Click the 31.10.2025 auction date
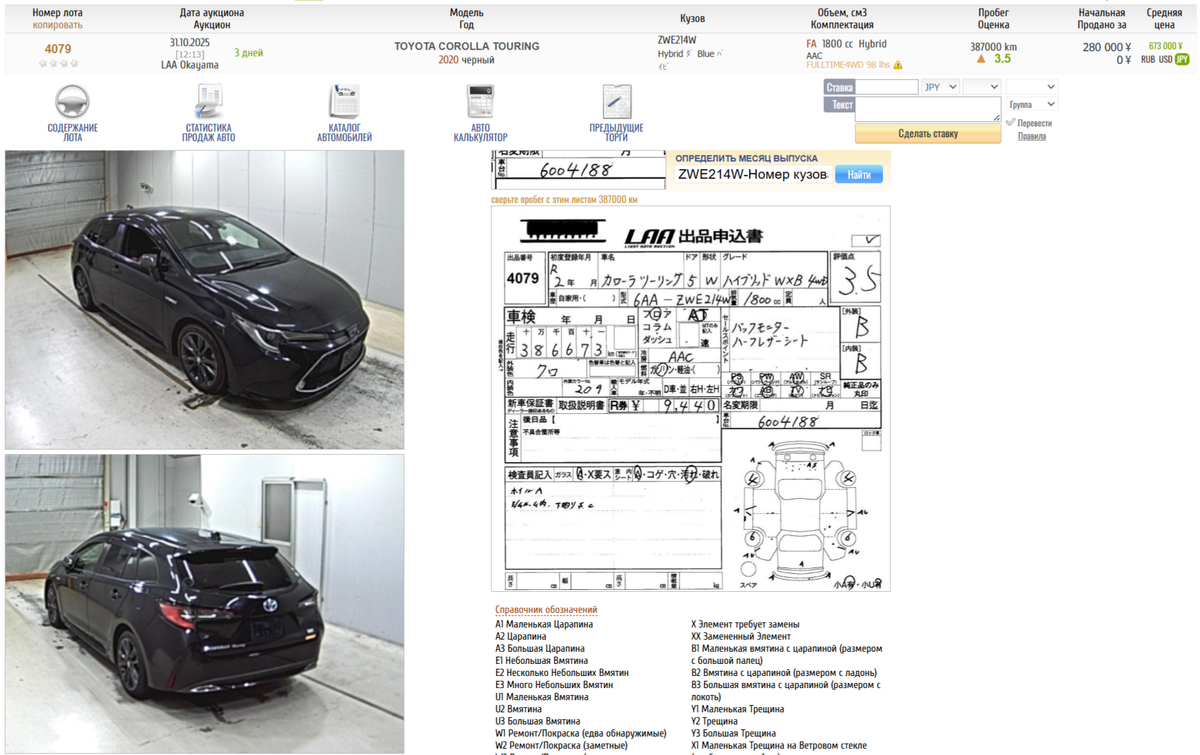Viewport: 1200px width, 755px height. 190,43
